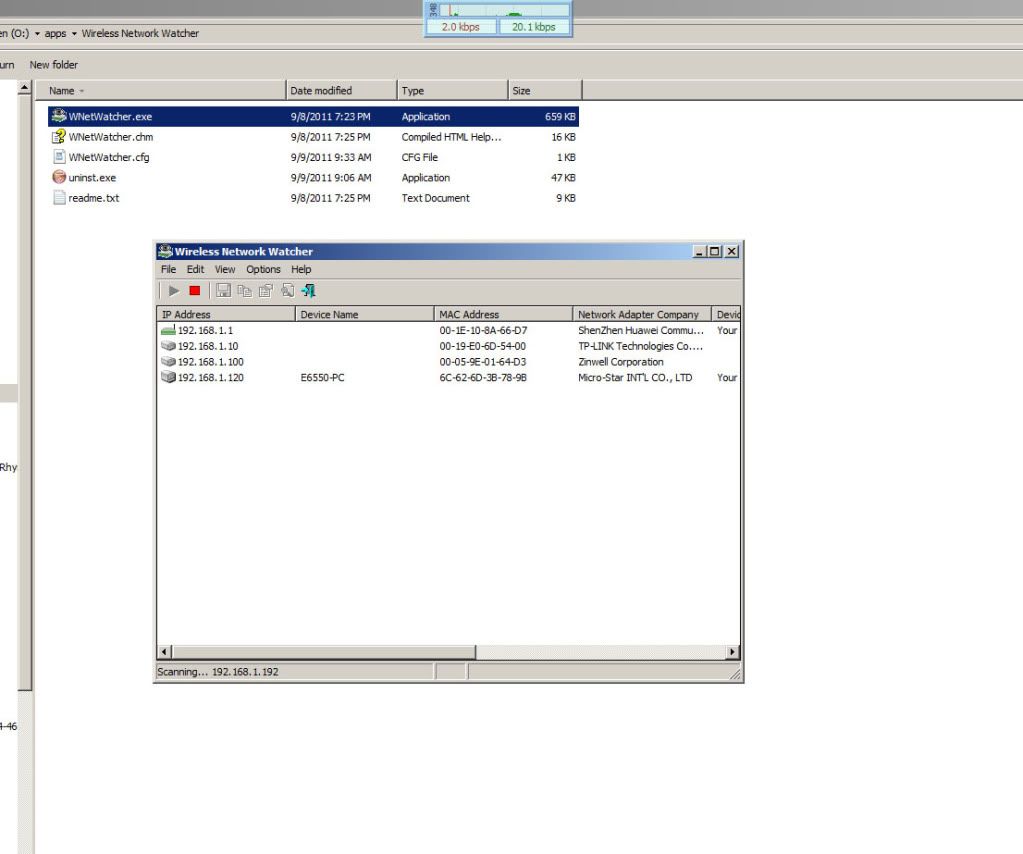This screenshot has width=1023, height=854.
Task: Open the File menu in Wireless Network Watcher
Action: tap(168, 270)
